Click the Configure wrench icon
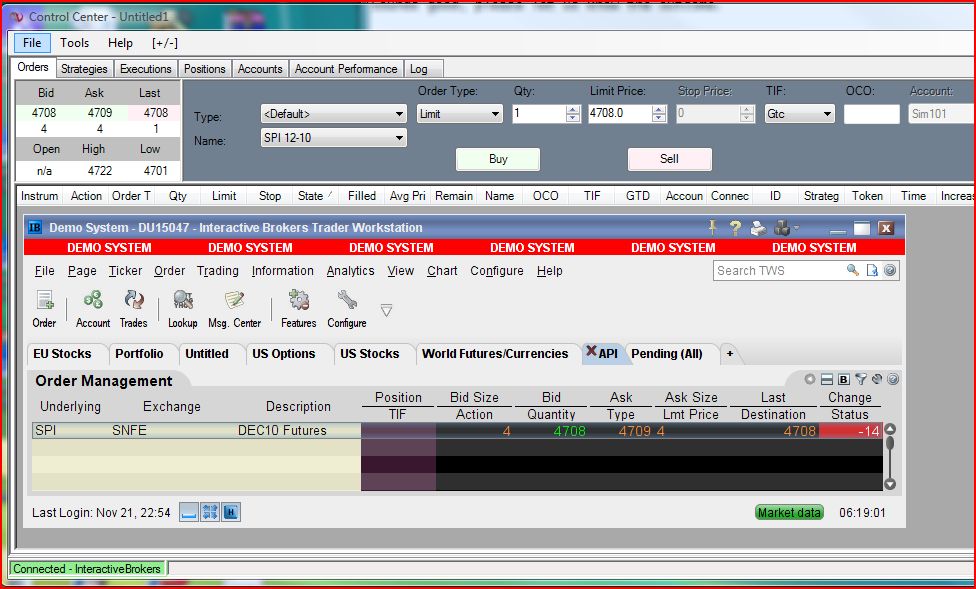The image size is (976, 589). click(347, 301)
